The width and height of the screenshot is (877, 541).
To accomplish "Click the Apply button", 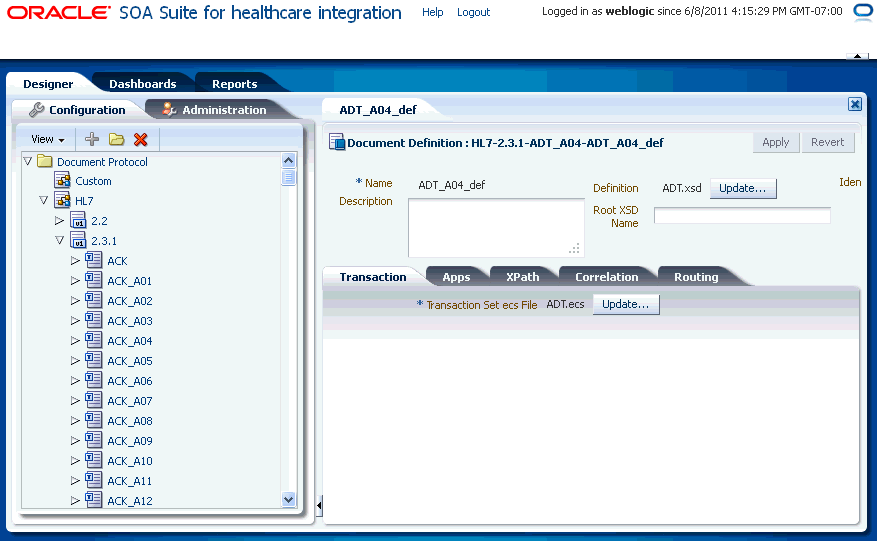I will [776, 142].
